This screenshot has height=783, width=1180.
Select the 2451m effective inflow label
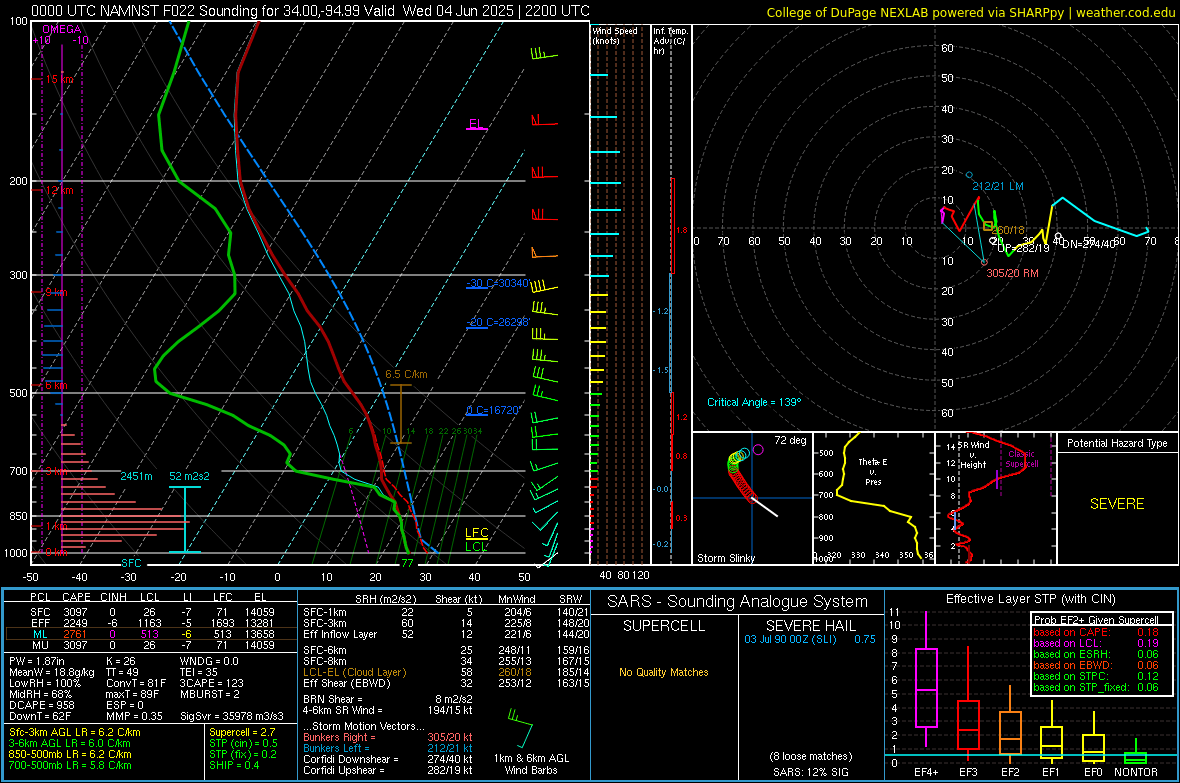136,476
